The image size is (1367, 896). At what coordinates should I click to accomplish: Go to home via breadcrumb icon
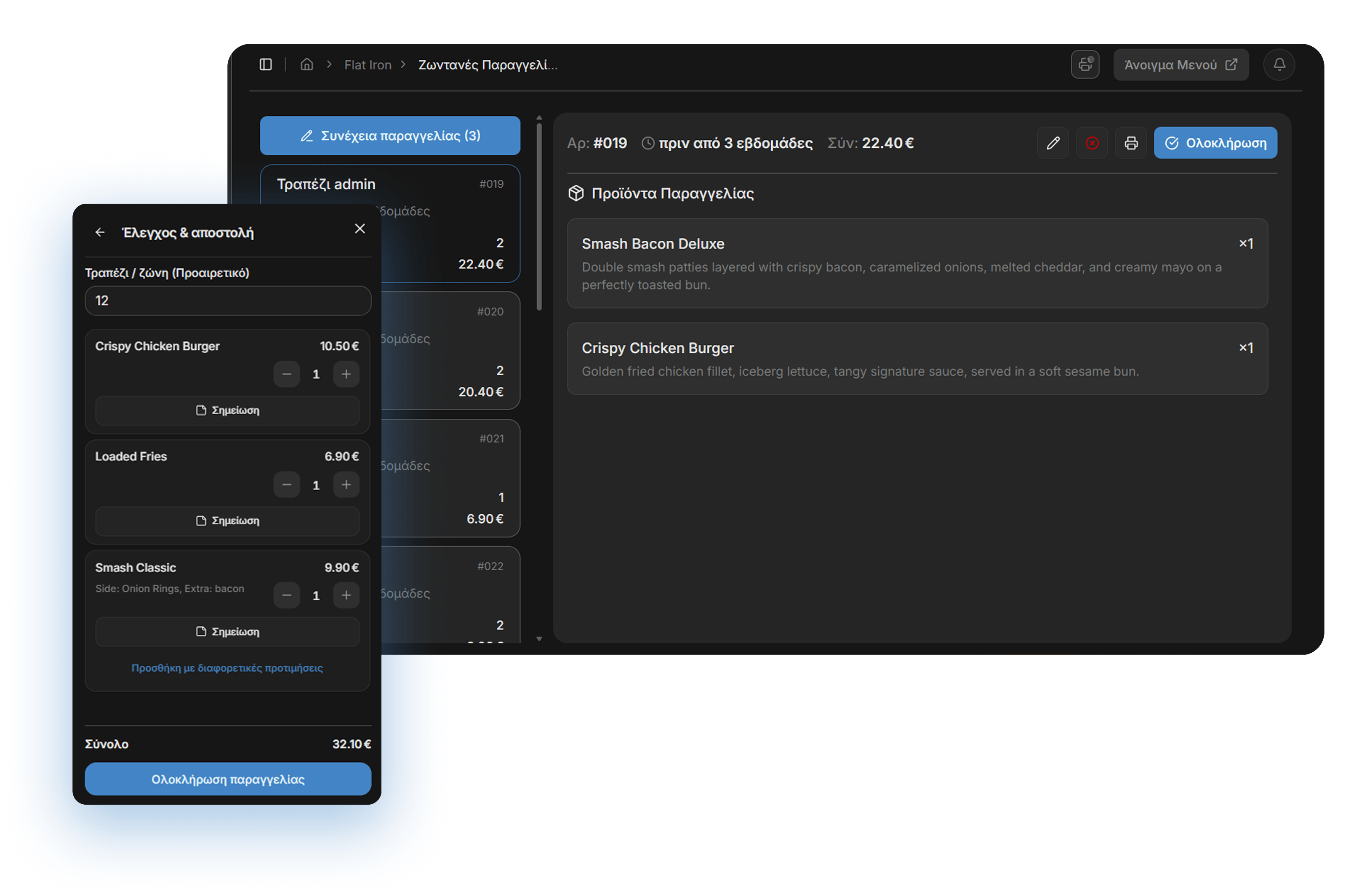tap(307, 64)
